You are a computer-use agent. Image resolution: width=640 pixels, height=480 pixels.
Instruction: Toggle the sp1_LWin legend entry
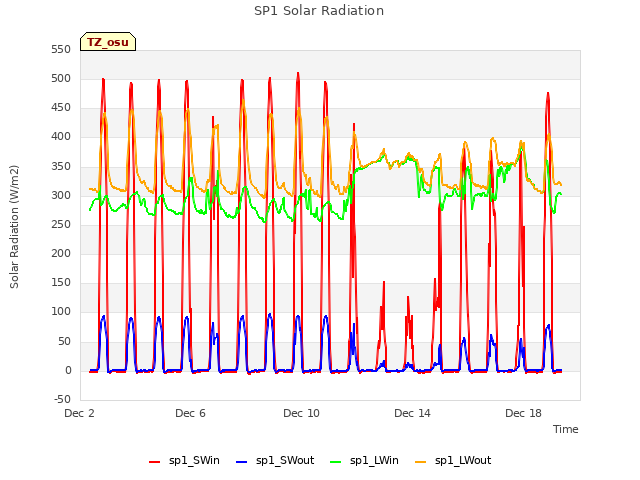click(x=364, y=461)
